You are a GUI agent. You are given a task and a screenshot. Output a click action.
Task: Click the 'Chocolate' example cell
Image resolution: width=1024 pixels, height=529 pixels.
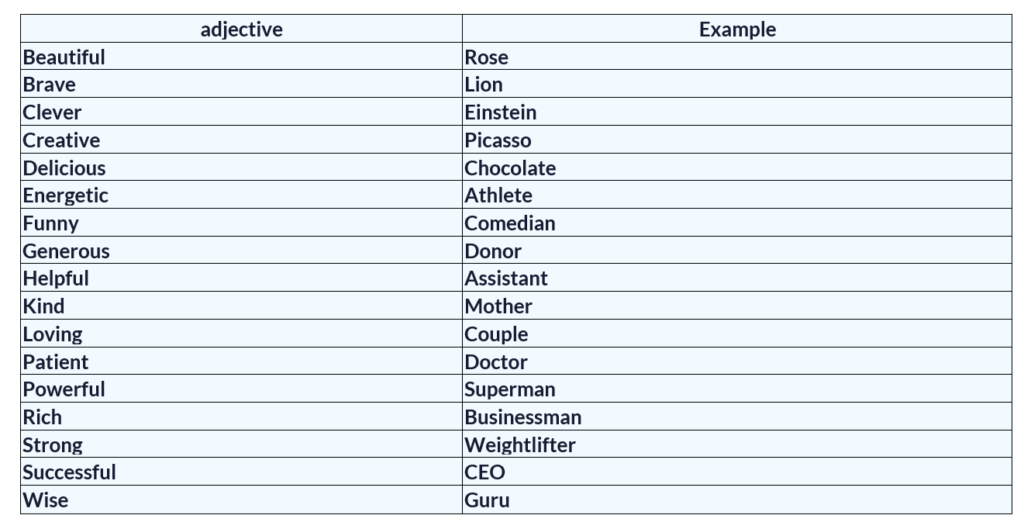(510, 168)
